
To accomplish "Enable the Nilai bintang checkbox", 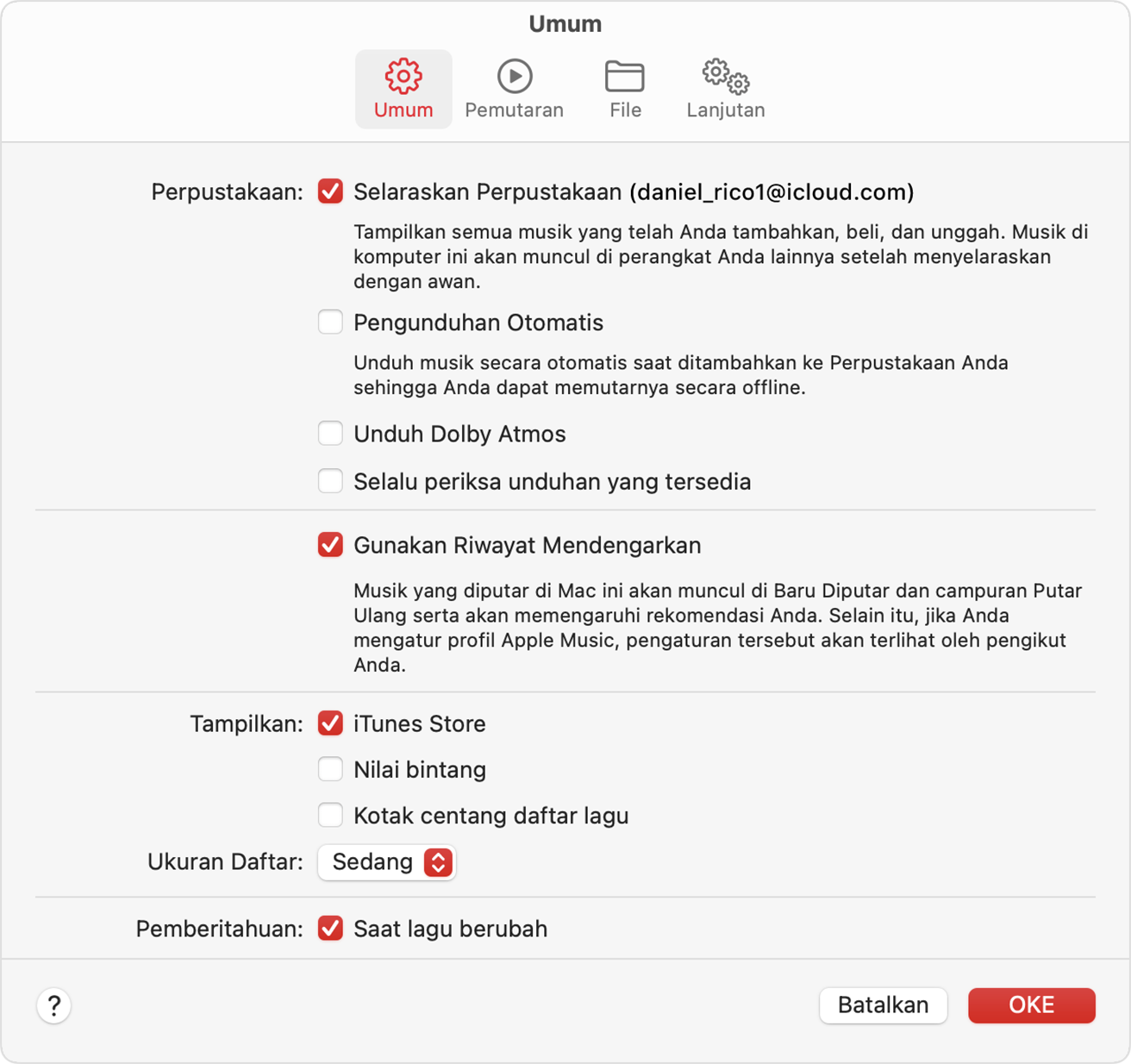I will [330, 769].
